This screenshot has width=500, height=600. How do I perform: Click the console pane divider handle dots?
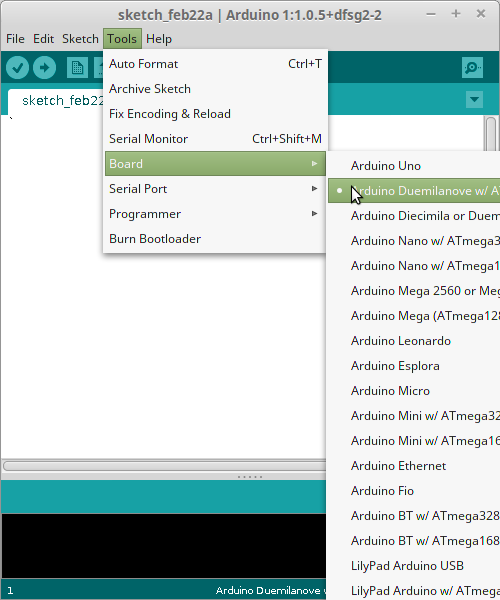click(x=250, y=477)
